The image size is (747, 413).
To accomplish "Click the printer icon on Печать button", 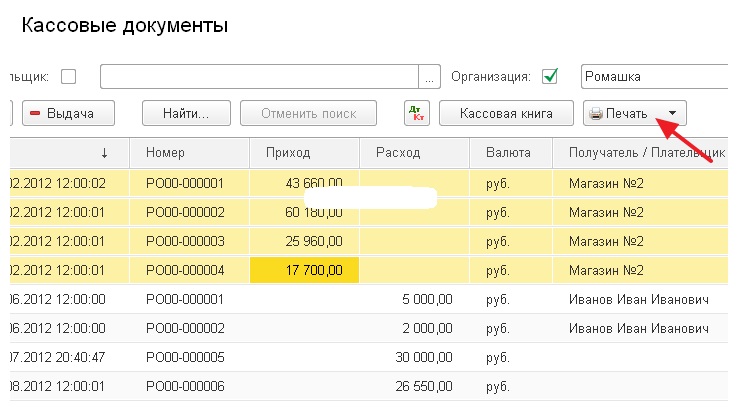I will pyautogui.click(x=596, y=113).
